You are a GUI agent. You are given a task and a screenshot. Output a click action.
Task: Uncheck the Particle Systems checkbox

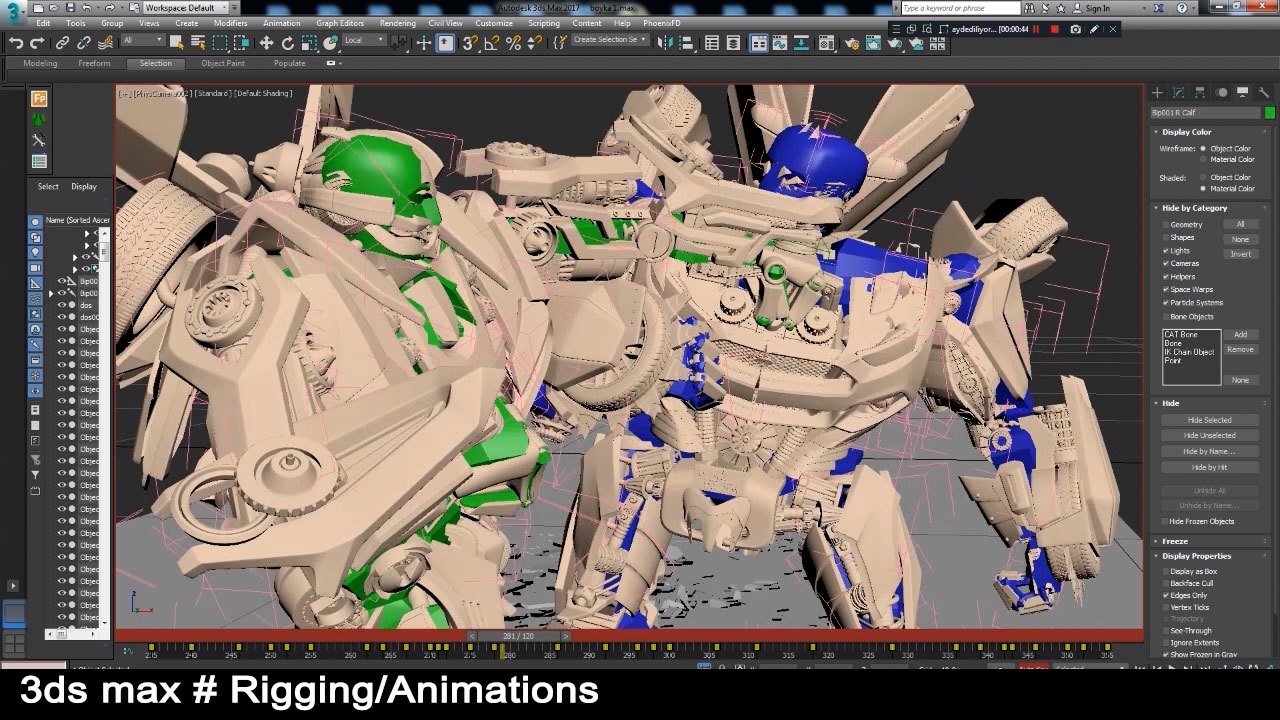[x=1166, y=302]
